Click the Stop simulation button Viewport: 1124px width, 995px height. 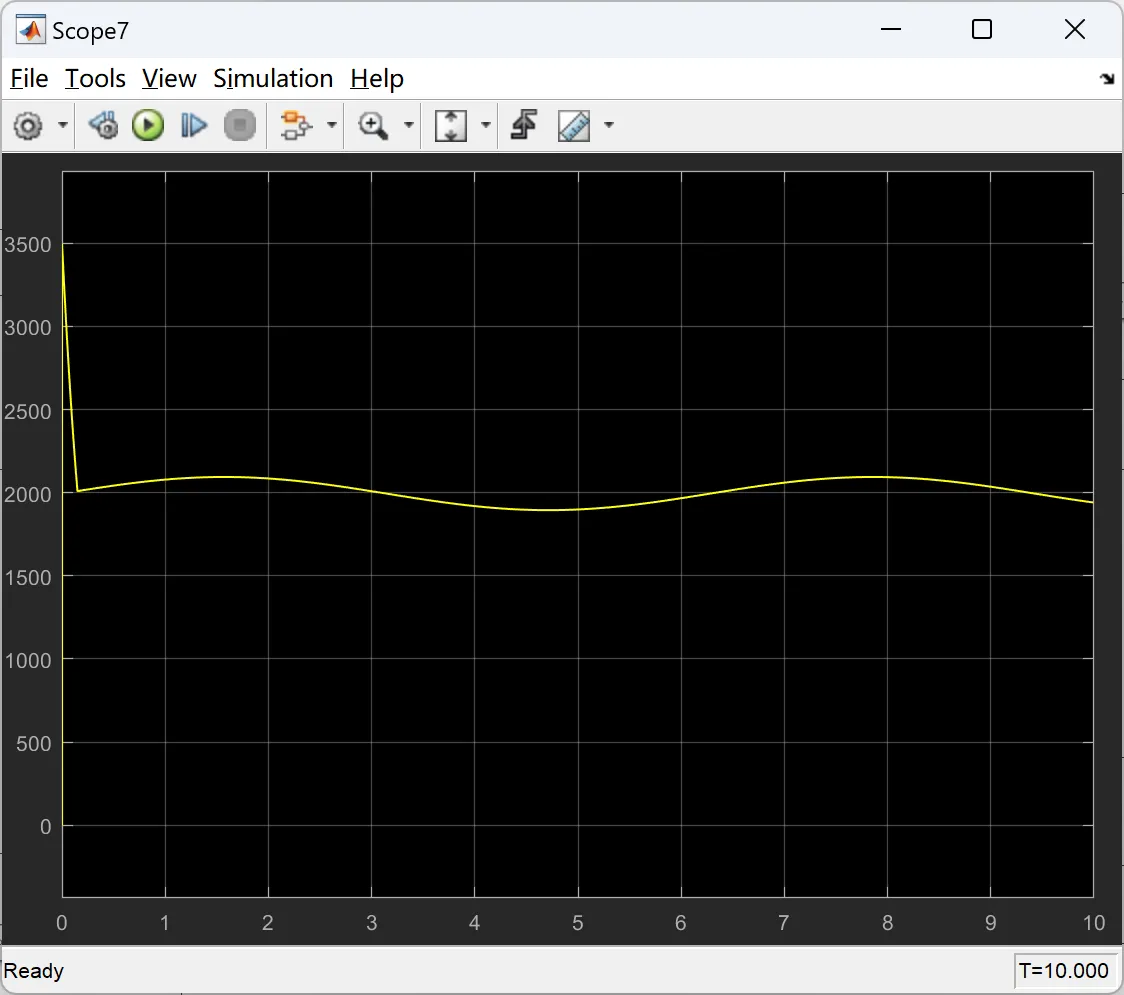(x=239, y=125)
